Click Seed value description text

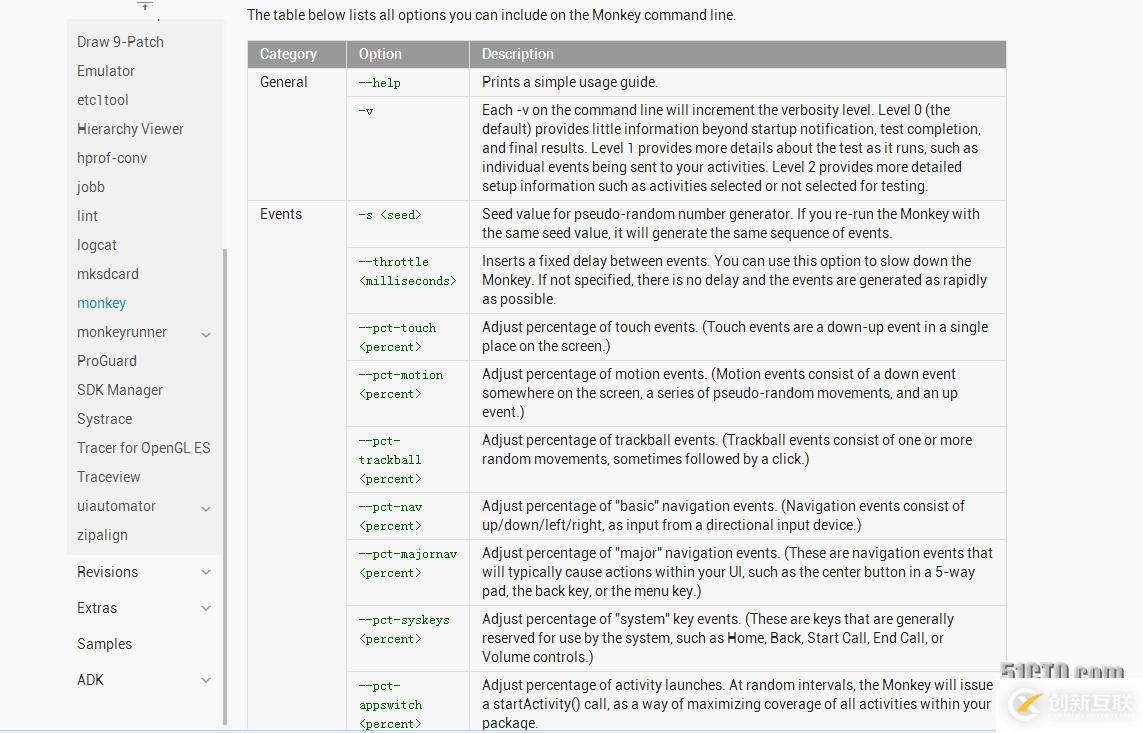pyautogui.click(x=730, y=224)
